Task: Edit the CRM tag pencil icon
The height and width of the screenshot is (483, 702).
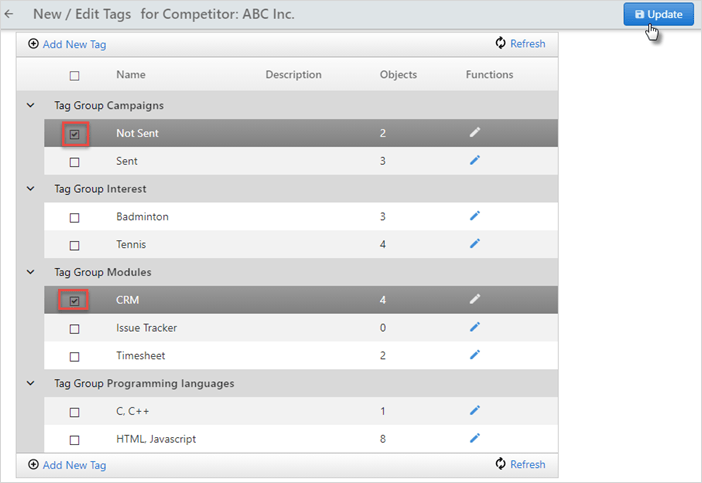Action: pos(475,299)
